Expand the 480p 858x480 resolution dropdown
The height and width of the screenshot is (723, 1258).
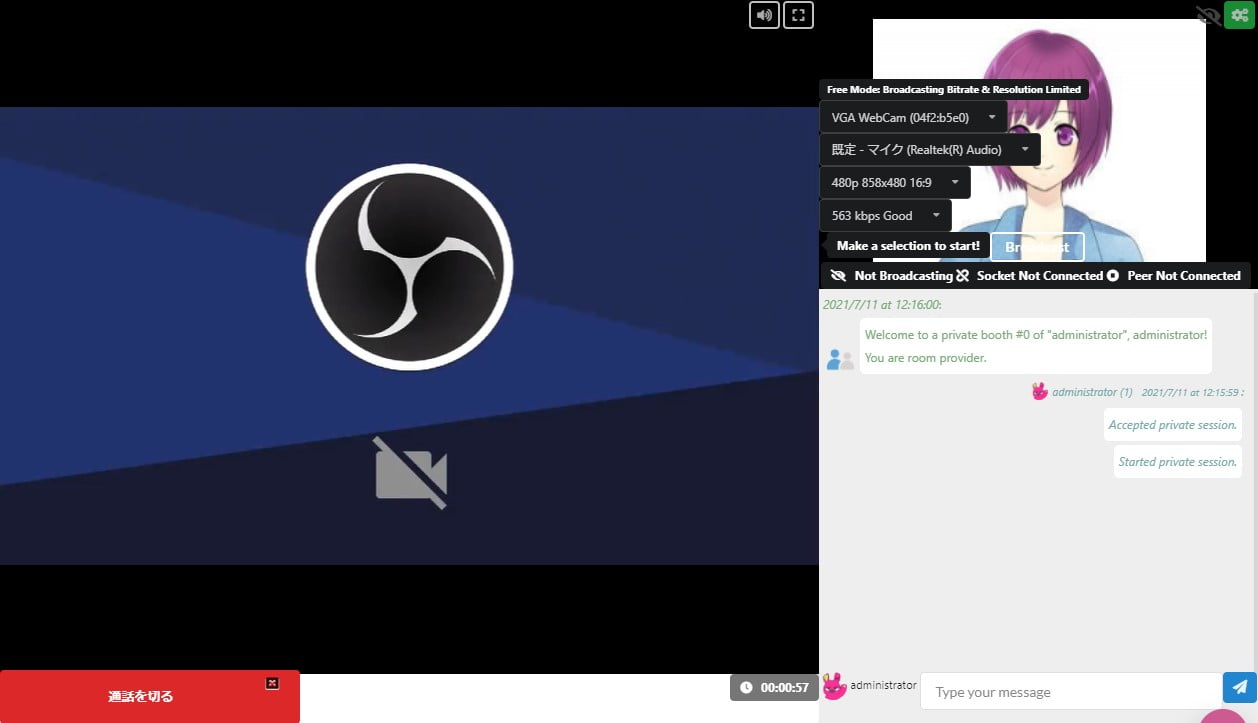(894, 183)
